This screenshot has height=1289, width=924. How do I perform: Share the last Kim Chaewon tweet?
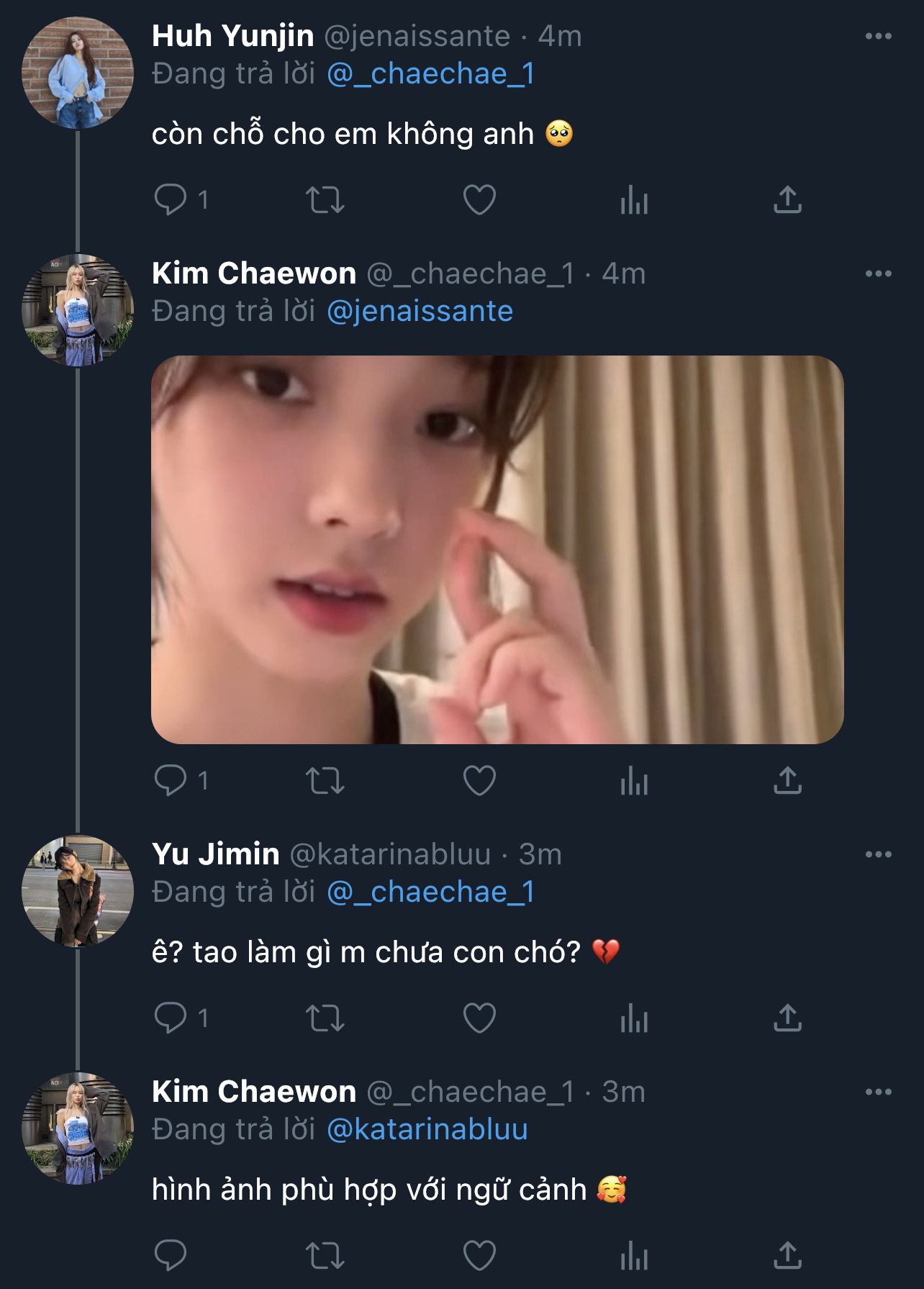click(x=787, y=1256)
